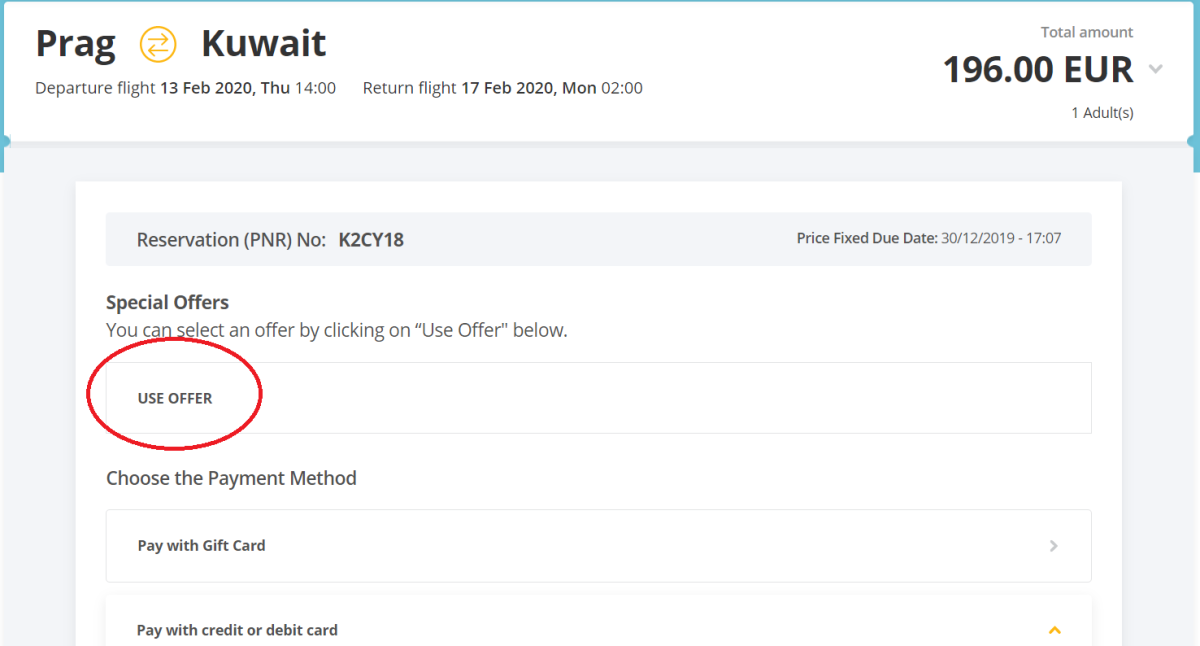Select Pay with credit or debit card
1200x646 pixels.
(237, 630)
